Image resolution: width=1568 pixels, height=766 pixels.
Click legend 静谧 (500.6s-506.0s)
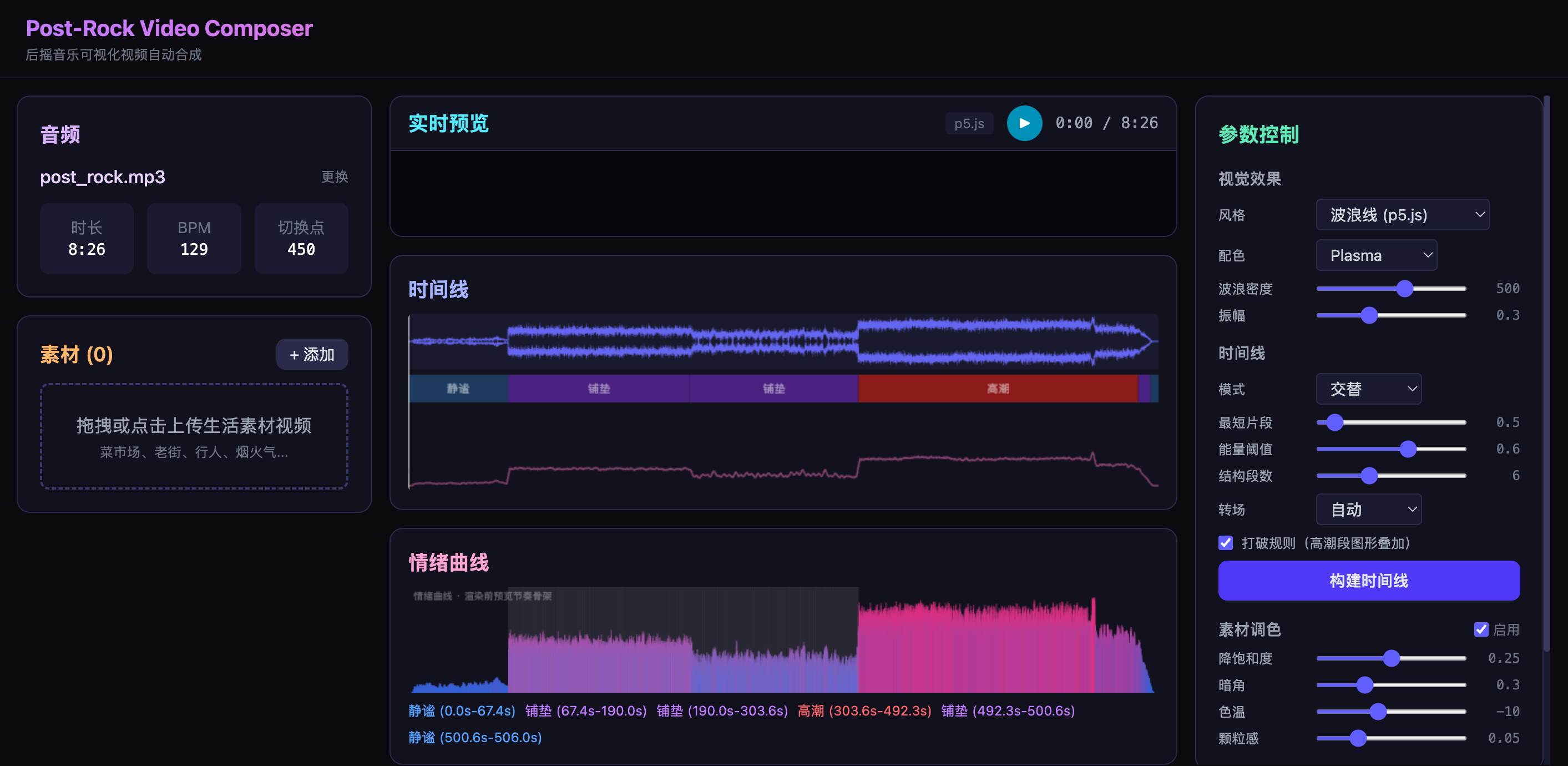point(475,737)
